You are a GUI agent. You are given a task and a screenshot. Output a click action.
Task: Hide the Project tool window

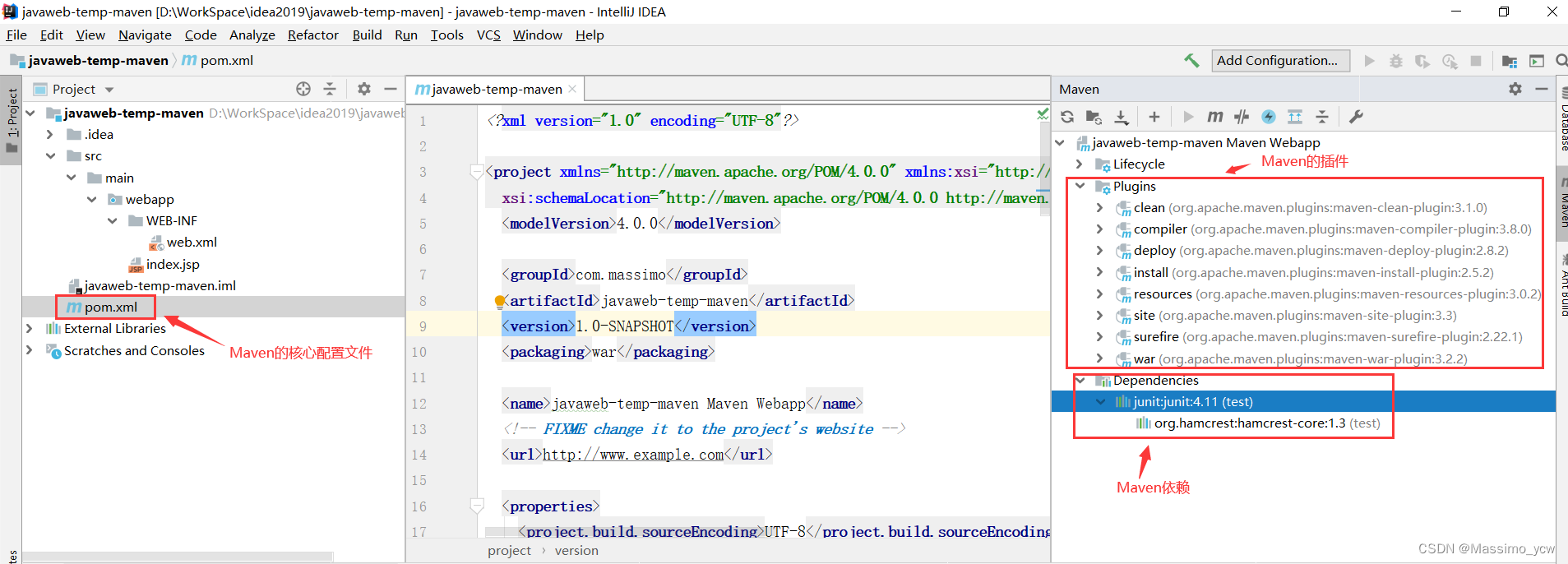(x=391, y=89)
